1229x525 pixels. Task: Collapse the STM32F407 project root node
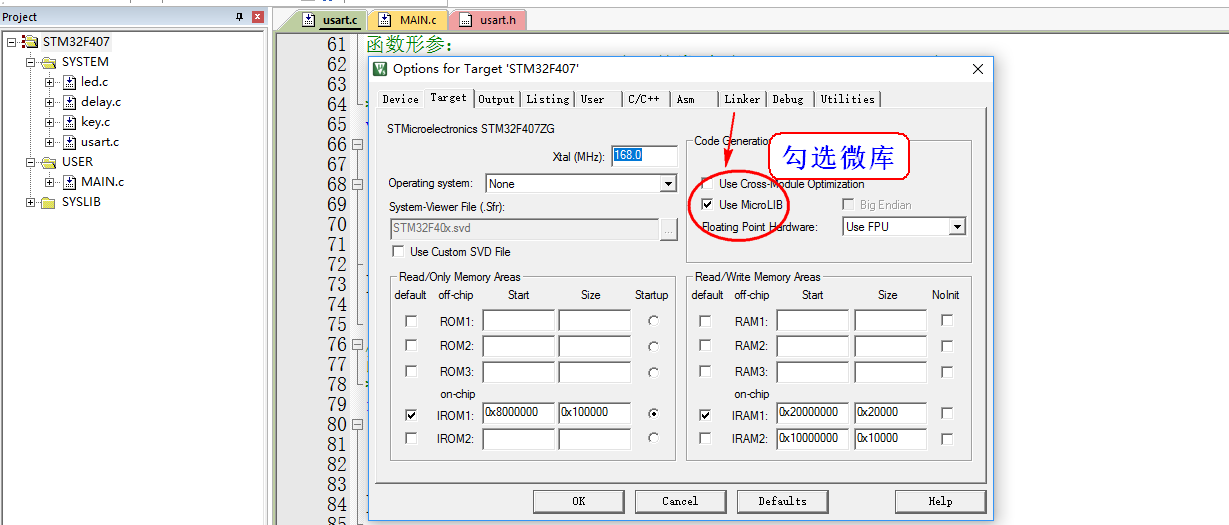[x=11, y=42]
